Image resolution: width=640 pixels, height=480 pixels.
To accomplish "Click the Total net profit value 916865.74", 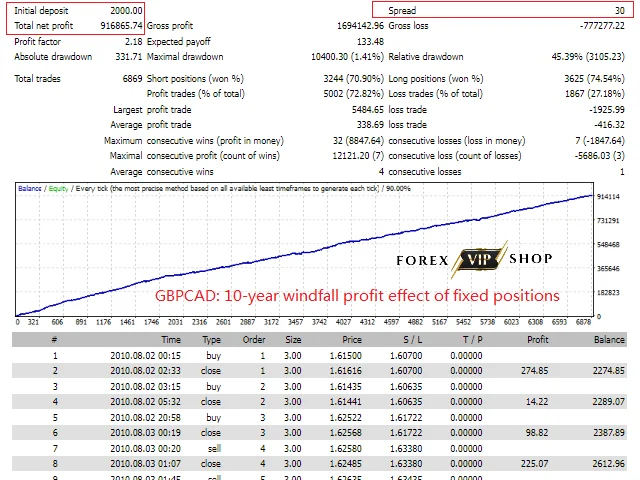I will pos(121,26).
